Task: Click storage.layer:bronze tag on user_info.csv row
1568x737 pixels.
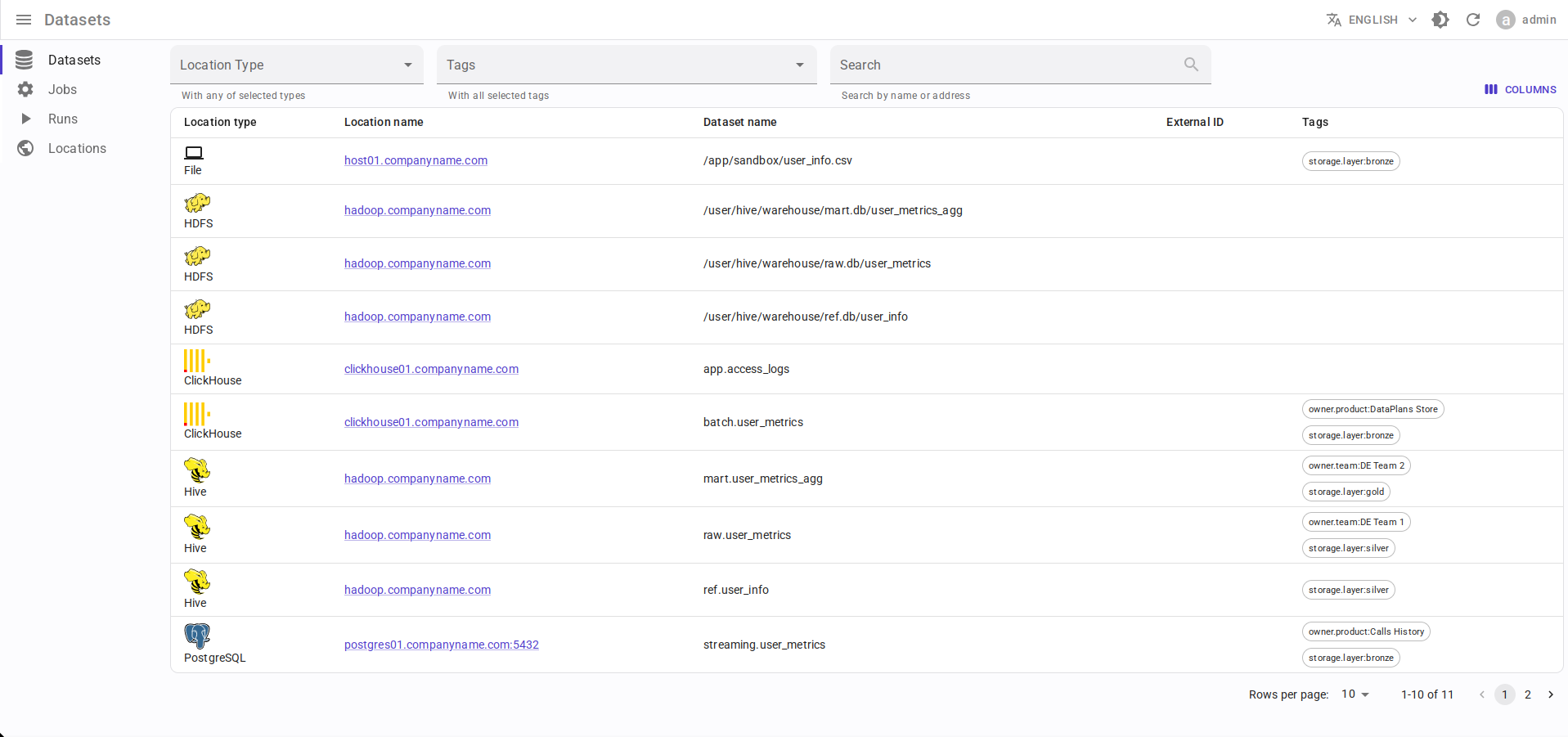Action: (x=1351, y=161)
